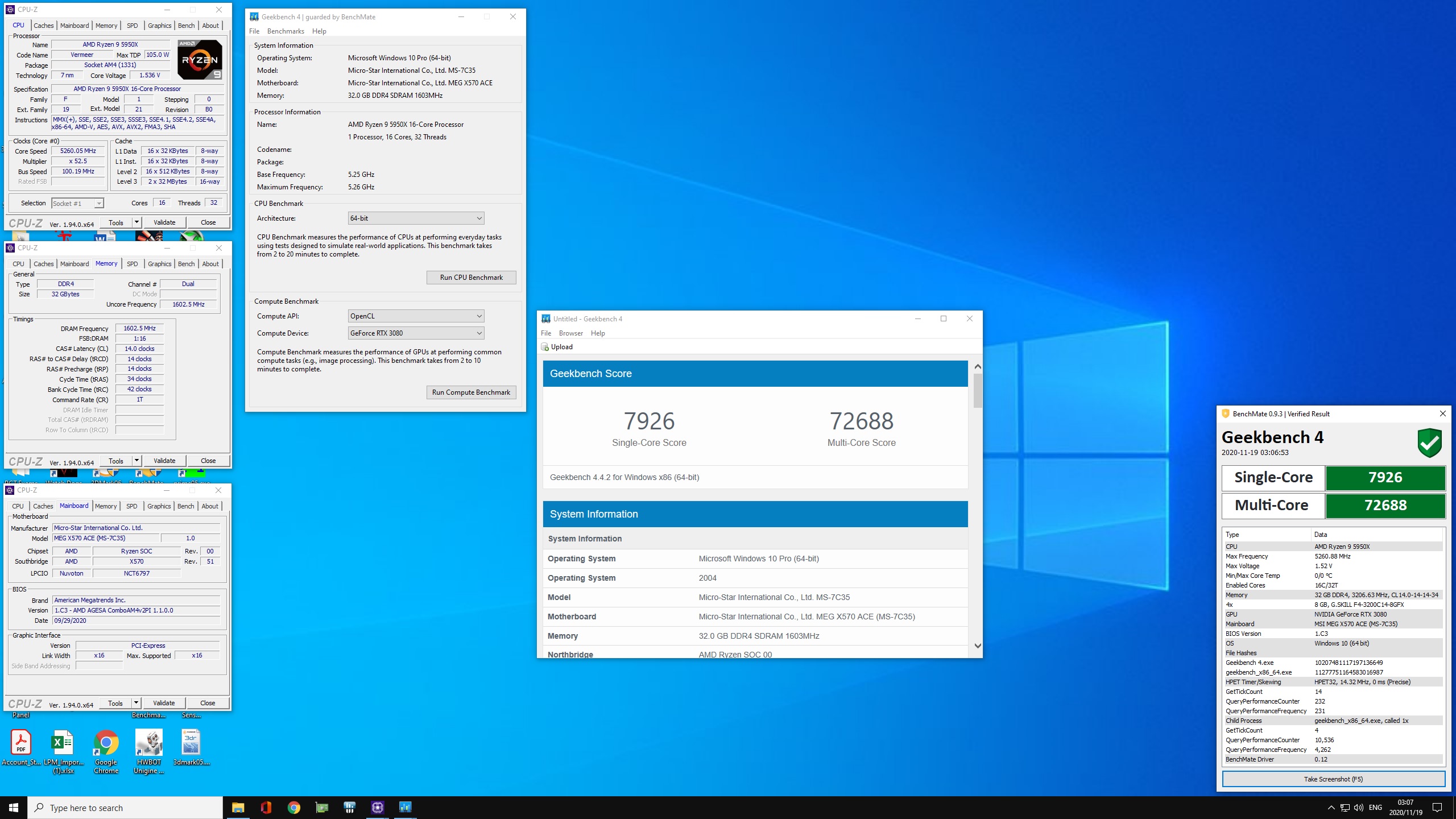Switch to SPD tab in top CPU-Z window

coord(133,26)
